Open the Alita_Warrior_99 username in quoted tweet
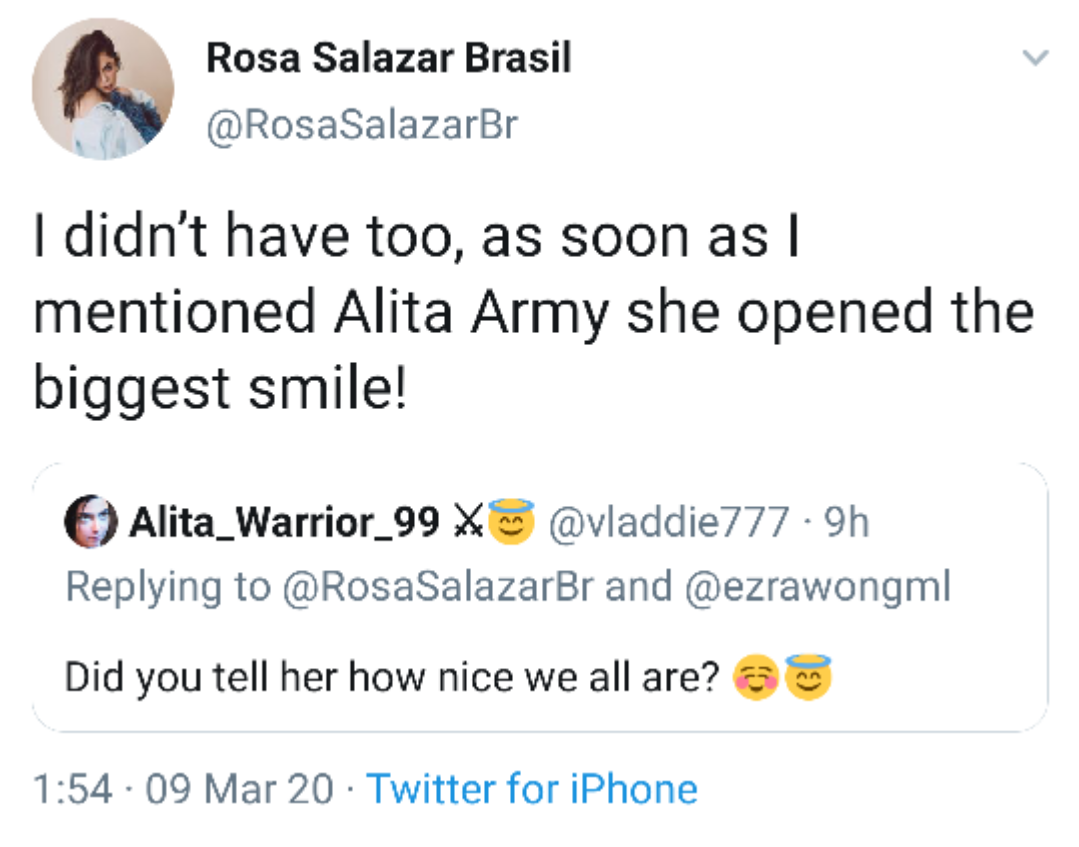The height and width of the screenshot is (847, 1079). click(284, 522)
